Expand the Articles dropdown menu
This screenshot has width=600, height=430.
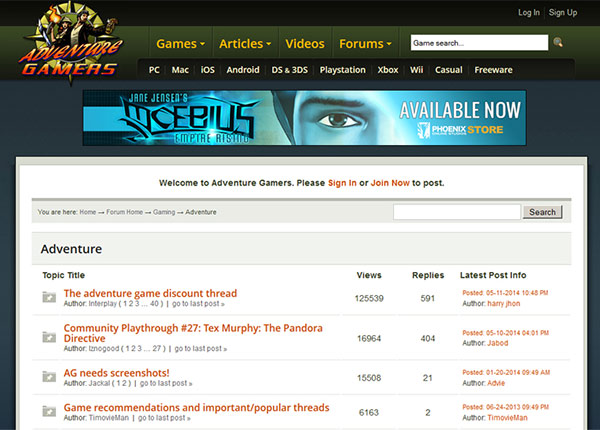(245, 44)
